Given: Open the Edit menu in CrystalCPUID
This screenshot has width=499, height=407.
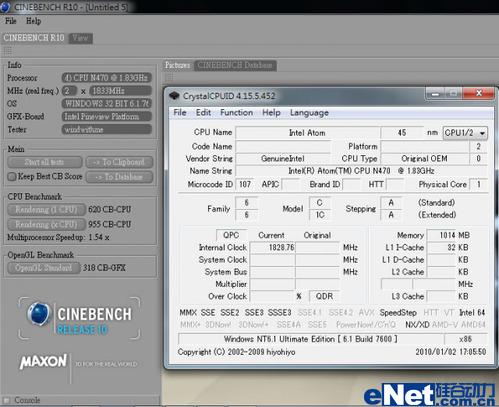Looking at the screenshot, I should [x=203, y=113].
